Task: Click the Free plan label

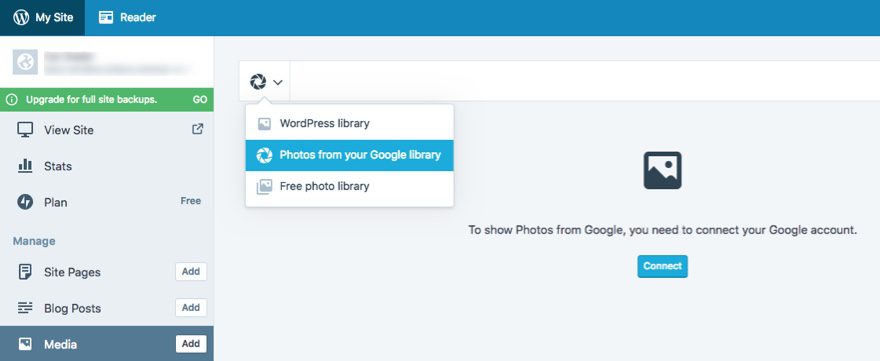Action: pyautogui.click(x=191, y=201)
